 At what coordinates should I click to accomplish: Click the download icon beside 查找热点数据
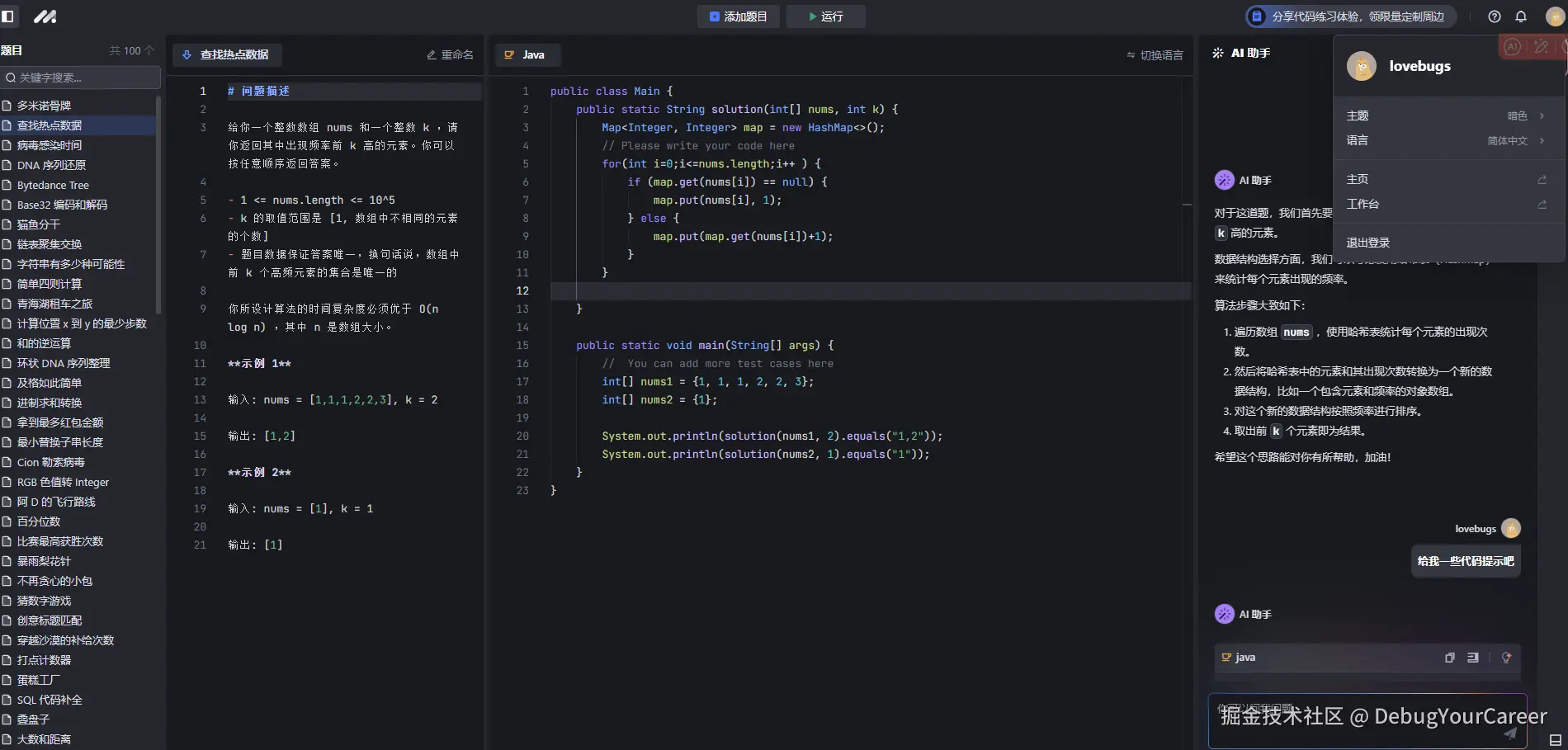[x=187, y=54]
